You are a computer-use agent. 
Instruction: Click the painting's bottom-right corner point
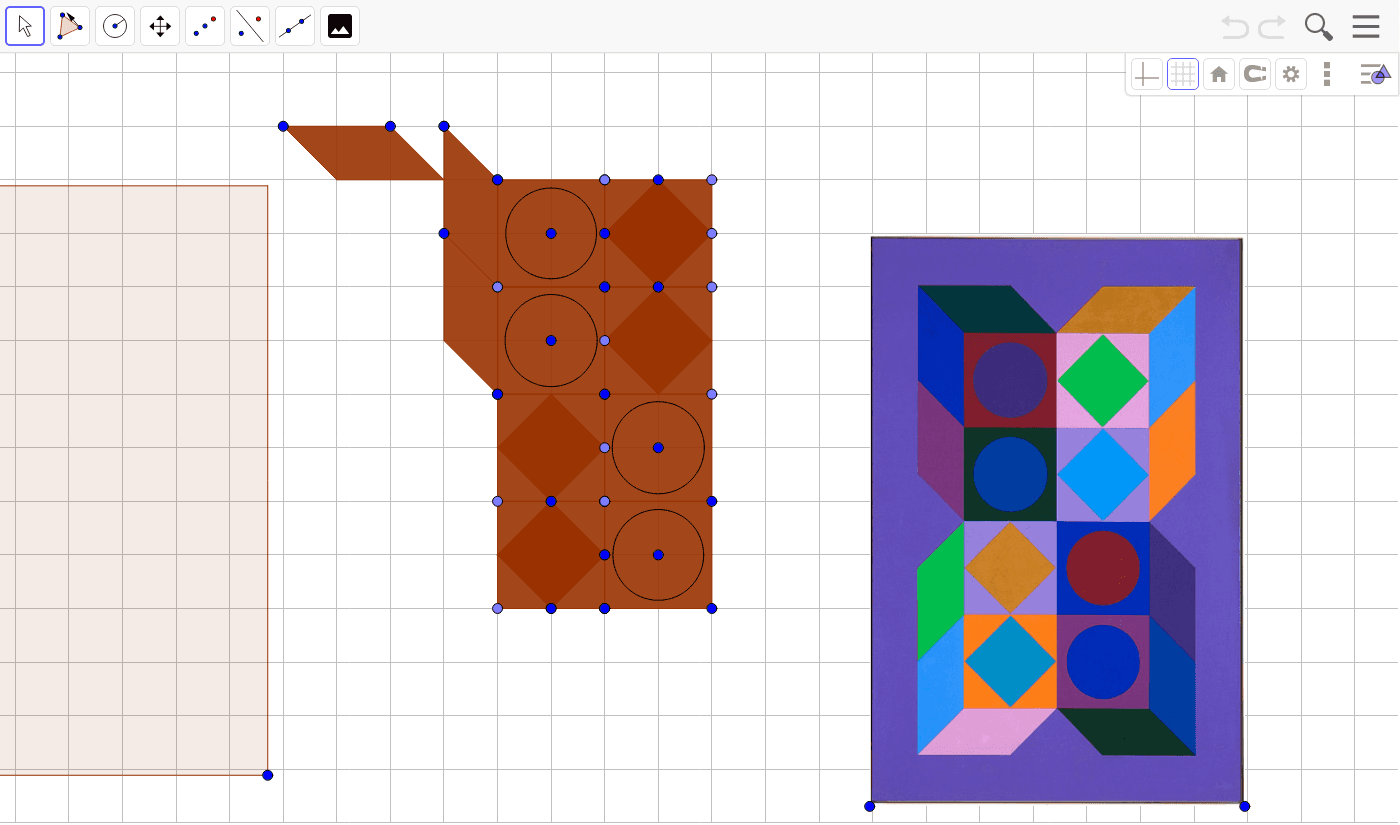pos(1244,806)
